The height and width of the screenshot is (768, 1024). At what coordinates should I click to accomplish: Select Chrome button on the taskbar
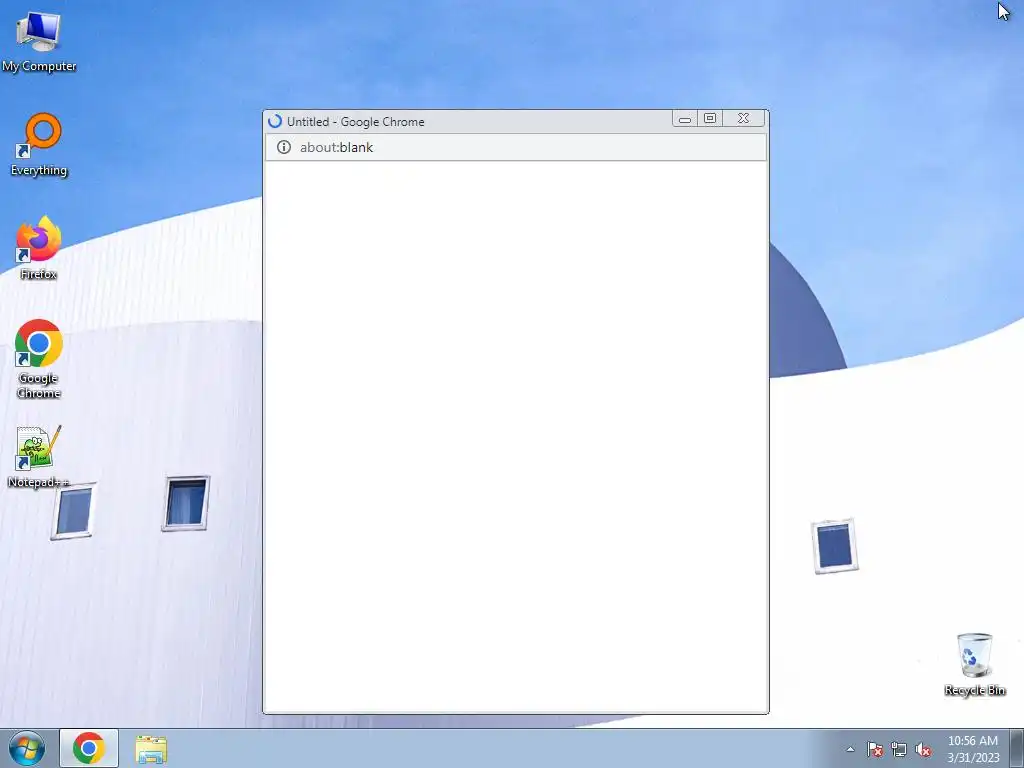(89, 748)
